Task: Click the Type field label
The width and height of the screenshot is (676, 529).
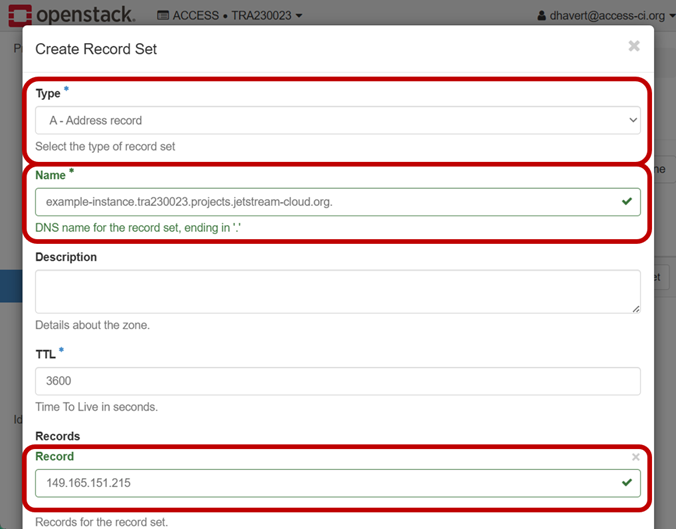Action: tap(47, 93)
